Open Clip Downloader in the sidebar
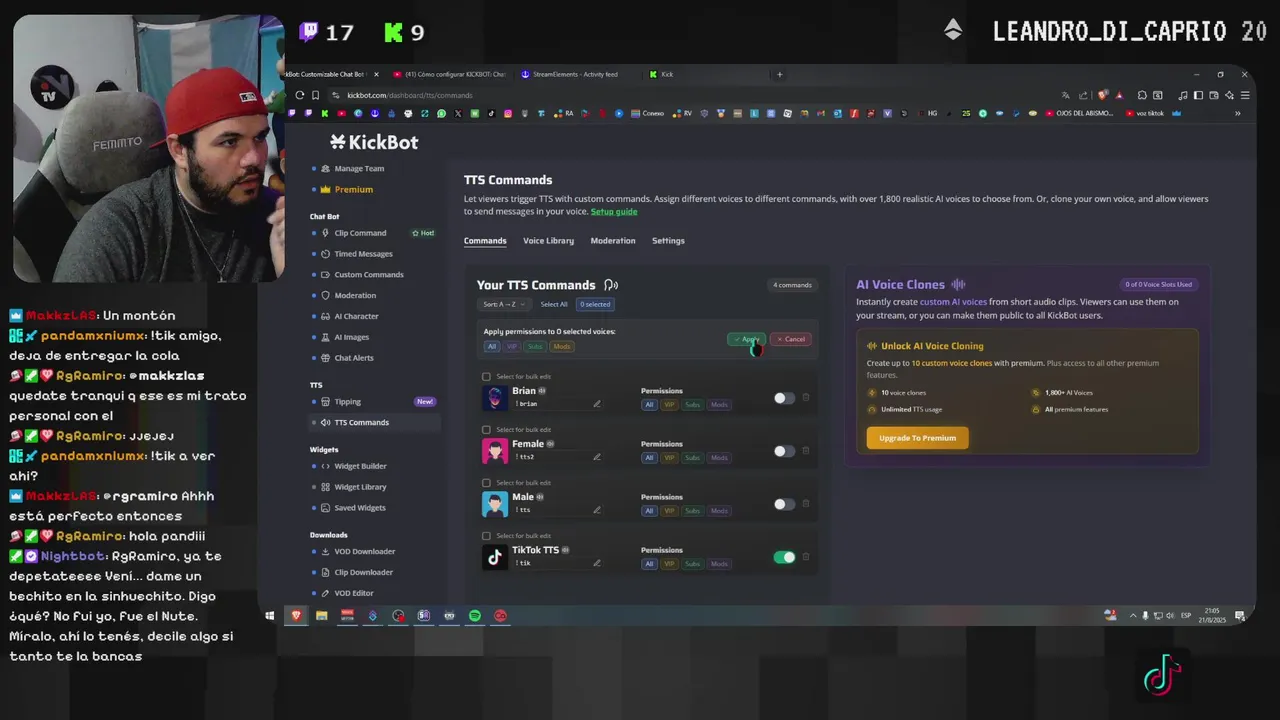The image size is (1280, 720). click(363, 572)
